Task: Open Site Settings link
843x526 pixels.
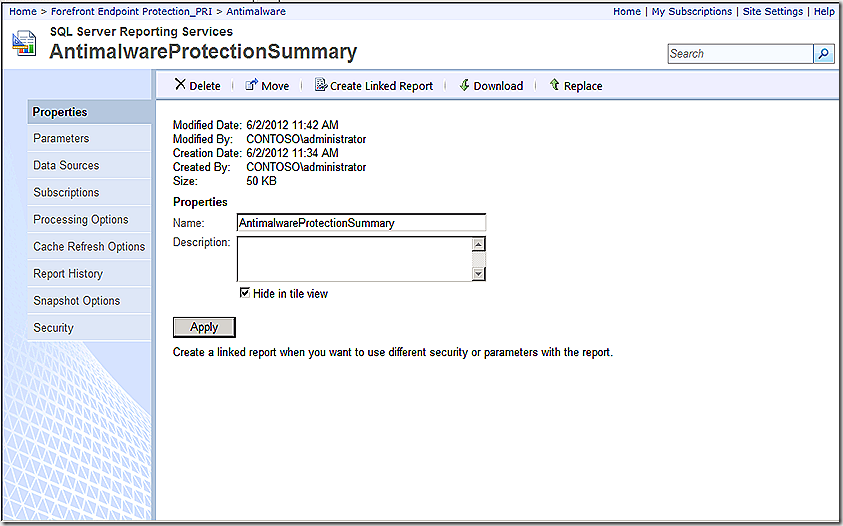Action: point(773,11)
